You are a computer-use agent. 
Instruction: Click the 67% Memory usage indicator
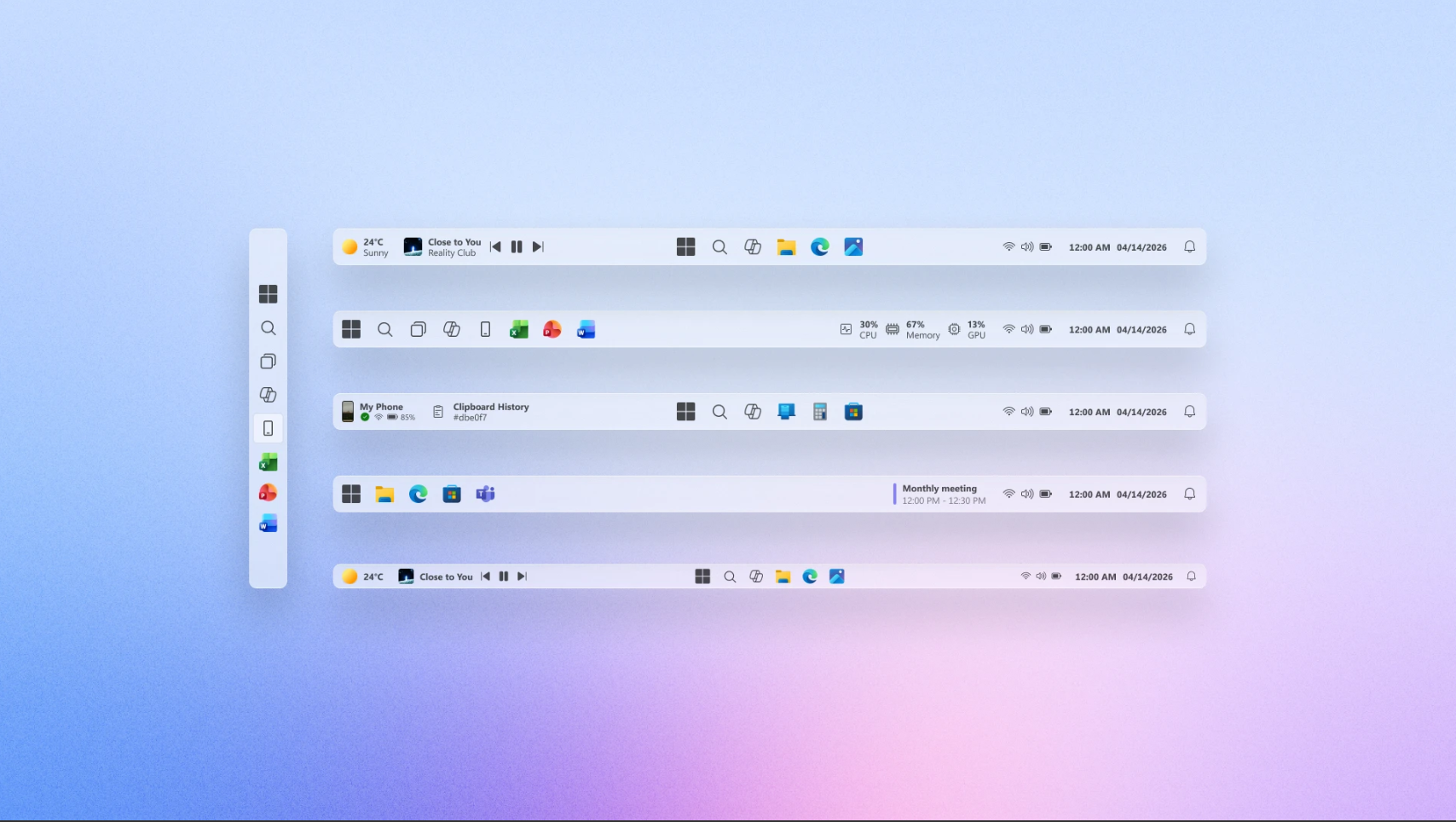[913, 330]
